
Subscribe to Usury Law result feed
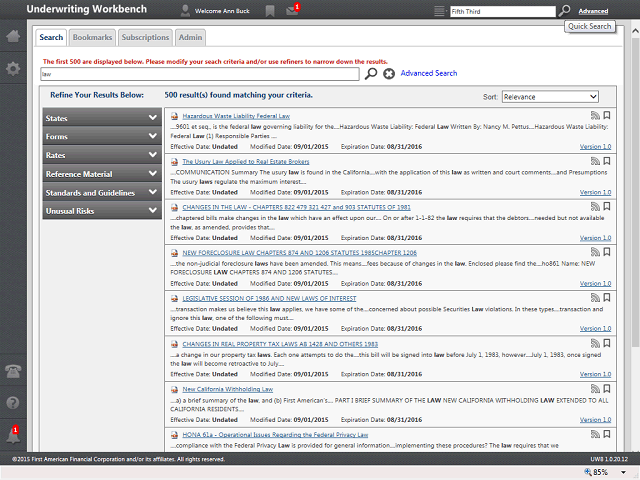pyautogui.click(x=595, y=161)
